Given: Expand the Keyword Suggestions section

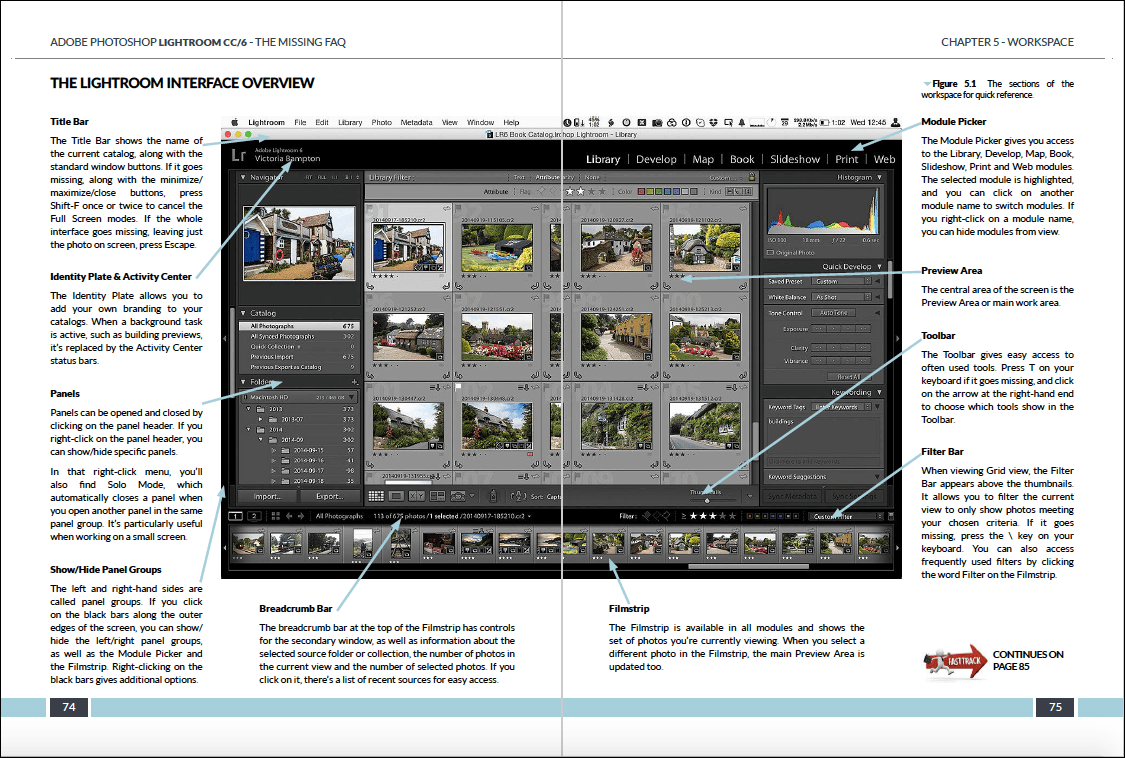Looking at the screenshot, I should 877,477.
